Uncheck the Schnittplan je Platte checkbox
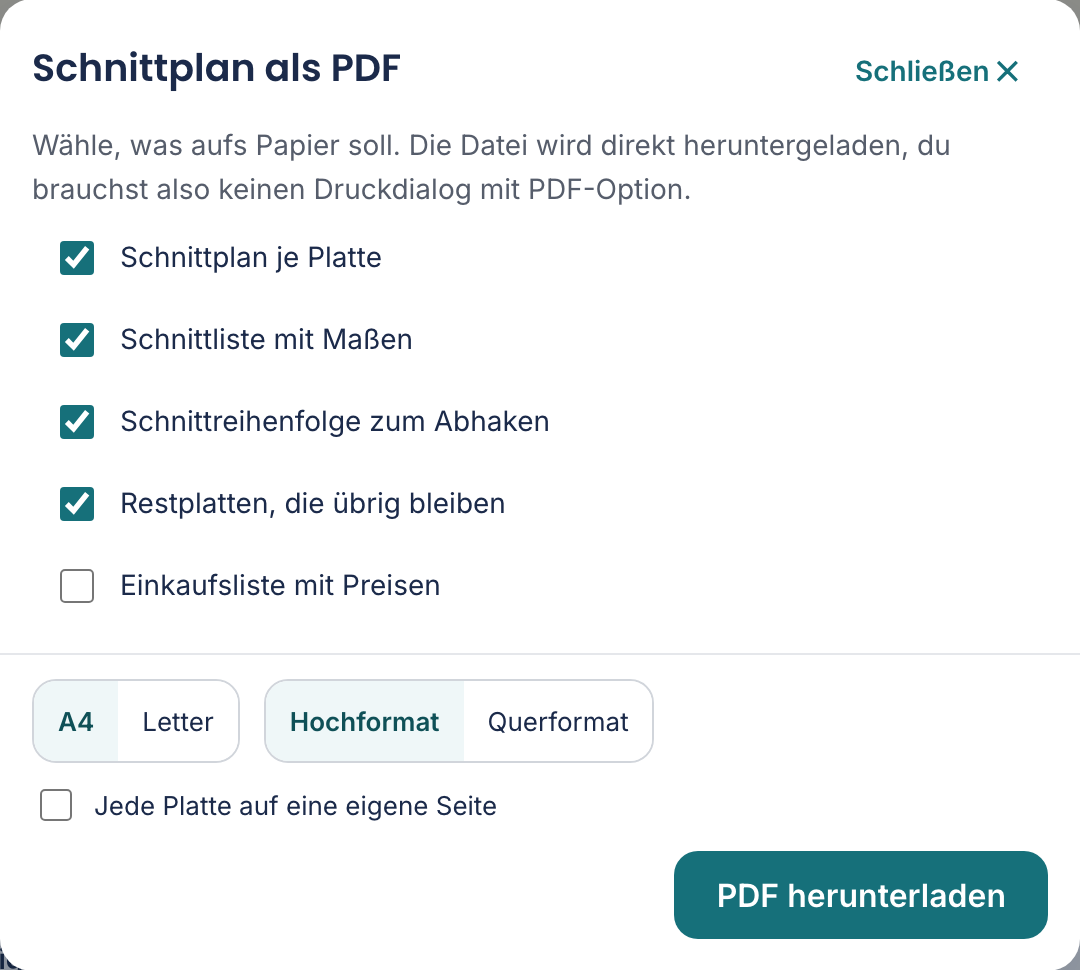The width and height of the screenshot is (1080, 970). tap(77, 258)
